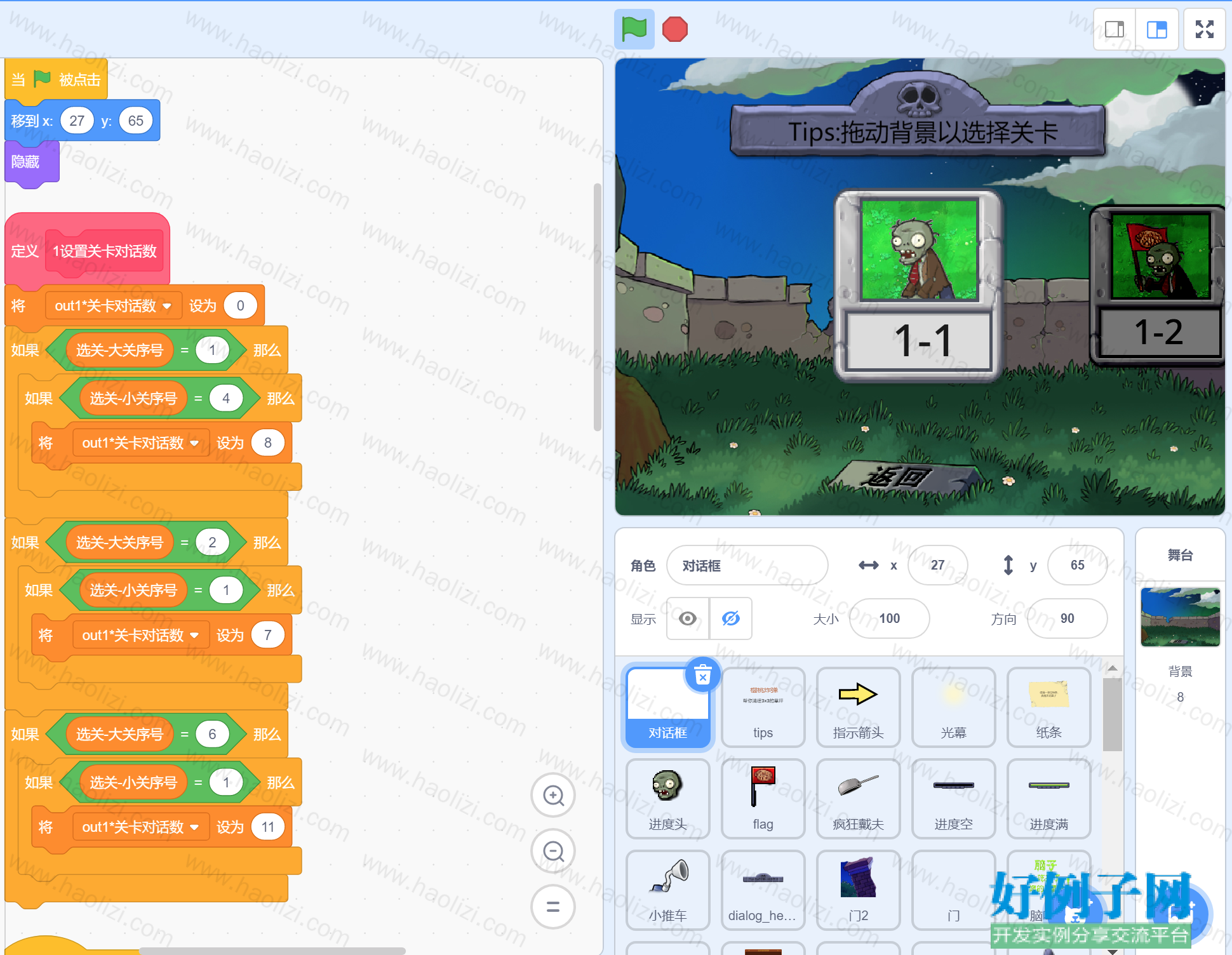The height and width of the screenshot is (955, 1232).
Task: Click the sprite list scrollbar thumb
Action: 1112,715
